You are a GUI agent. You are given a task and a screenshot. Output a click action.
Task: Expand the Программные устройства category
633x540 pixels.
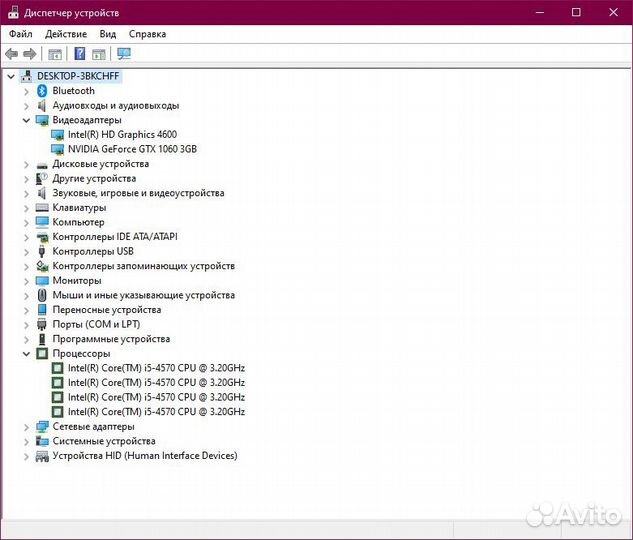tap(26, 339)
